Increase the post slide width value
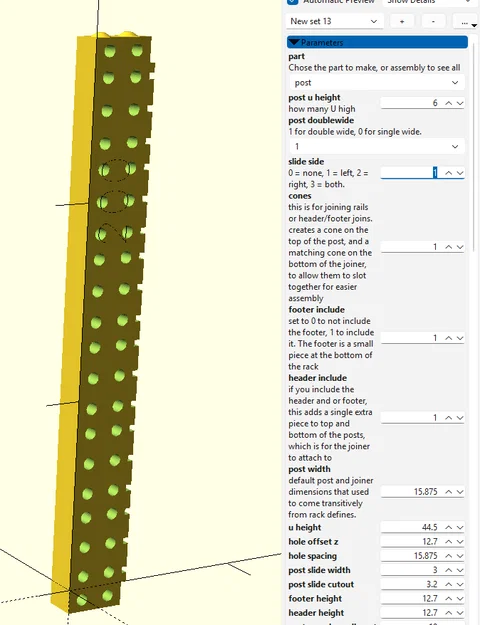This screenshot has width=480, height=625. tap(449, 570)
